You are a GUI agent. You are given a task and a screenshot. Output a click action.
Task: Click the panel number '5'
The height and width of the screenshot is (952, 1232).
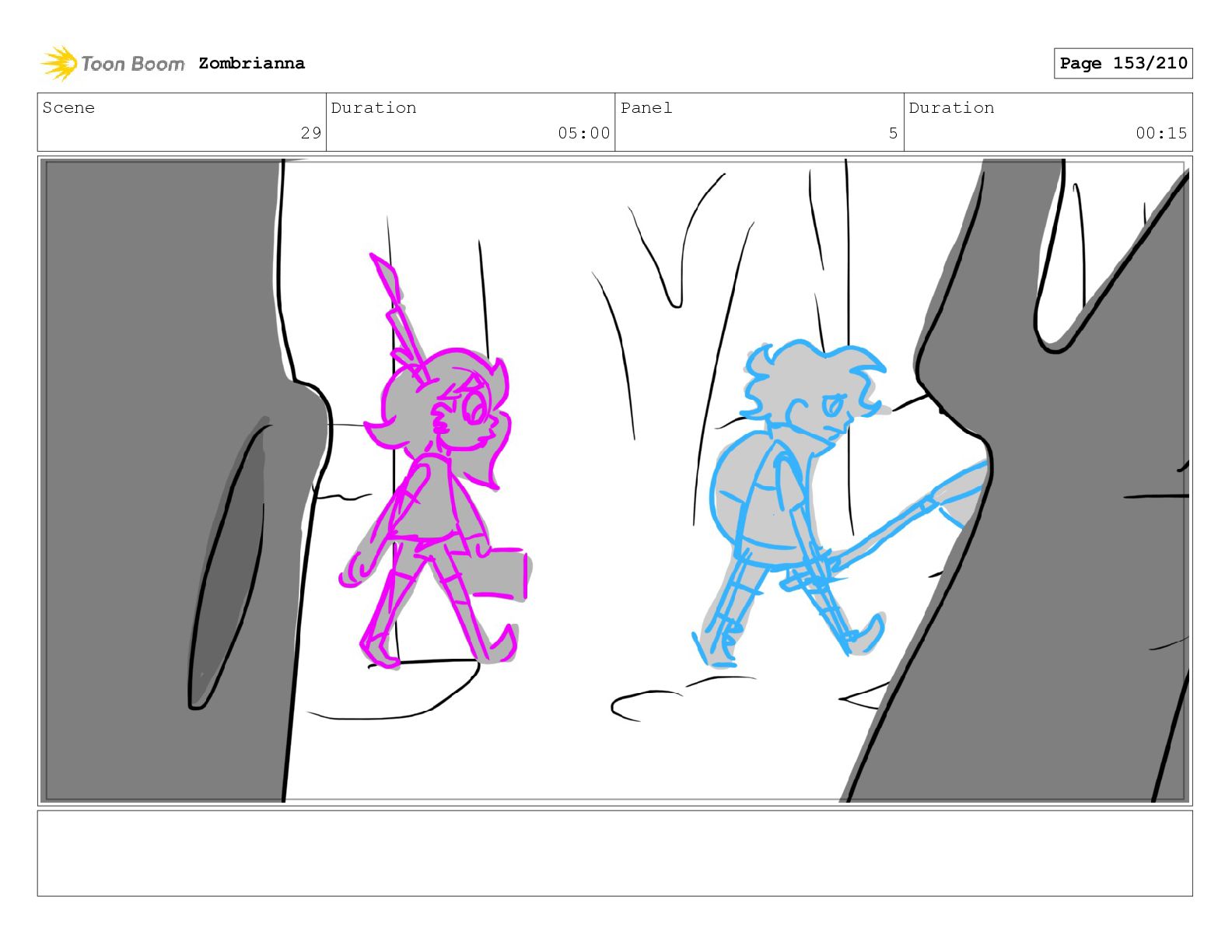[894, 133]
